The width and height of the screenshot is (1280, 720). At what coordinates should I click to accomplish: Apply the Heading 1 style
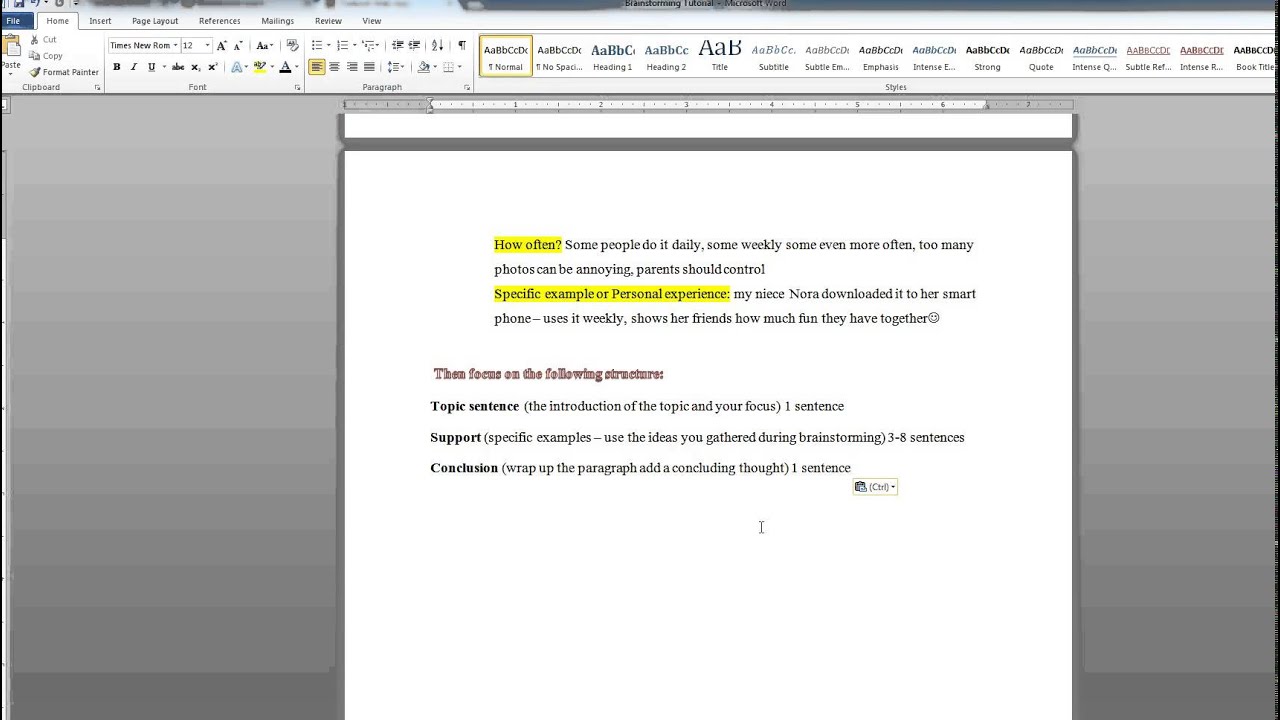(x=613, y=56)
